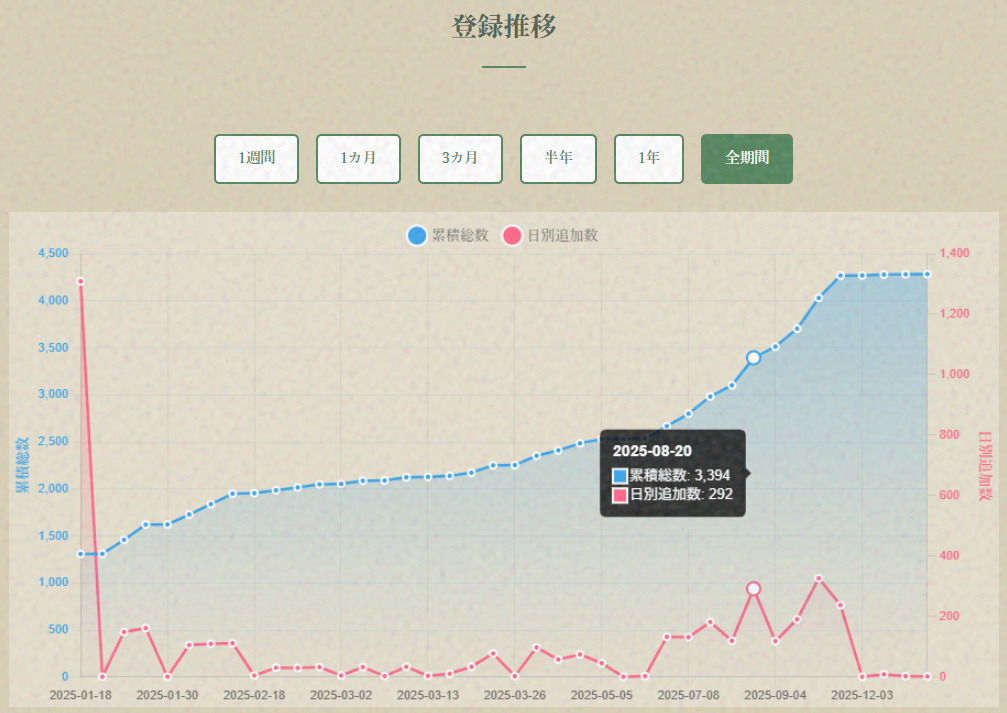Select the 1ヵ月 period filter button
Viewport: 1007px width, 713px height.
[358, 158]
